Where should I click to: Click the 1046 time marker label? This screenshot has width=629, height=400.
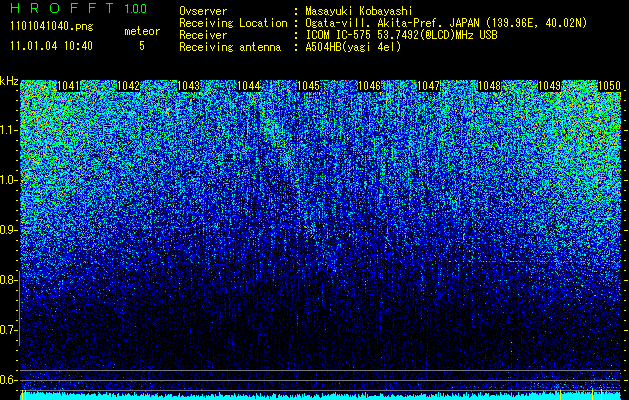click(x=369, y=86)
